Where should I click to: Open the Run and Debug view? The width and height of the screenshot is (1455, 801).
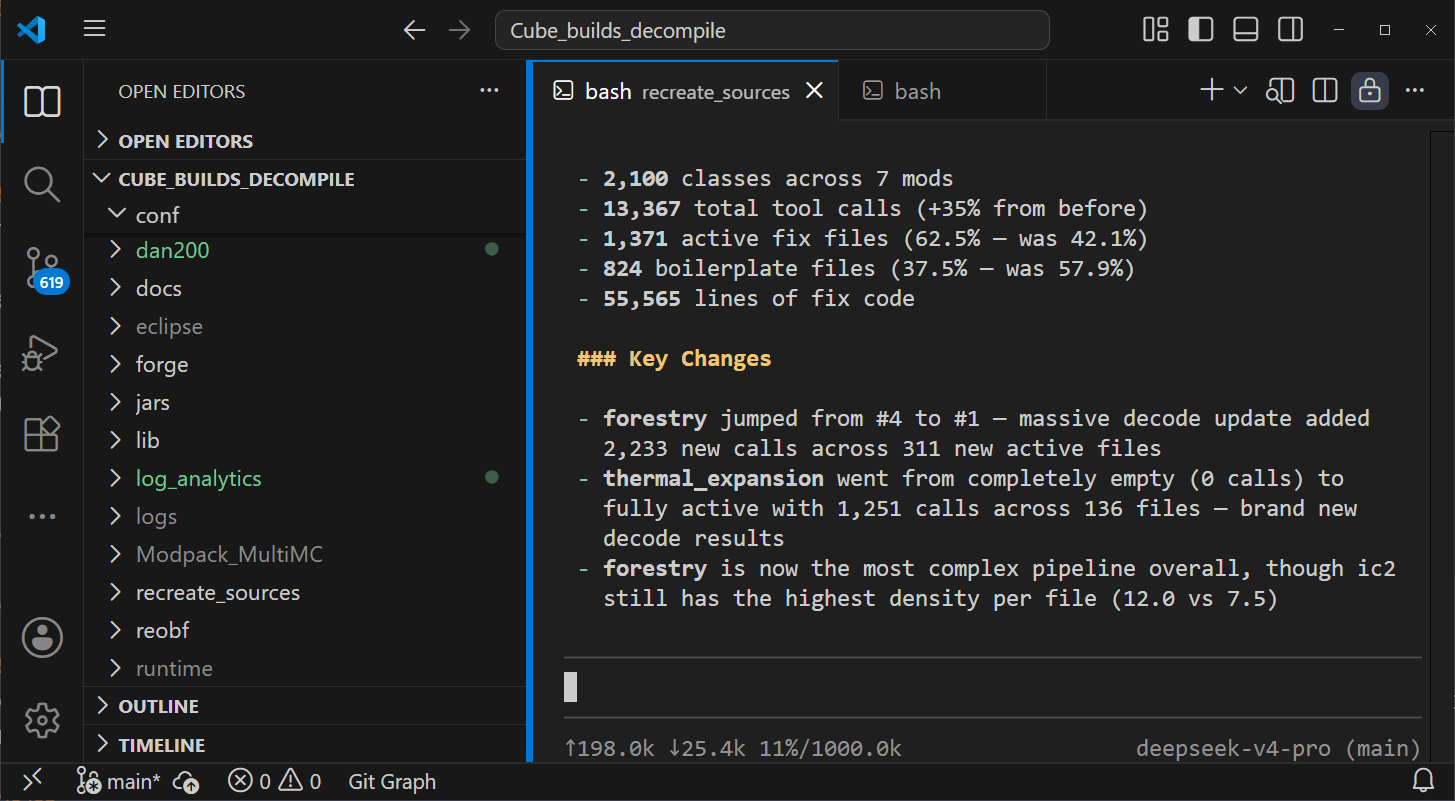[x=42, y=352]
